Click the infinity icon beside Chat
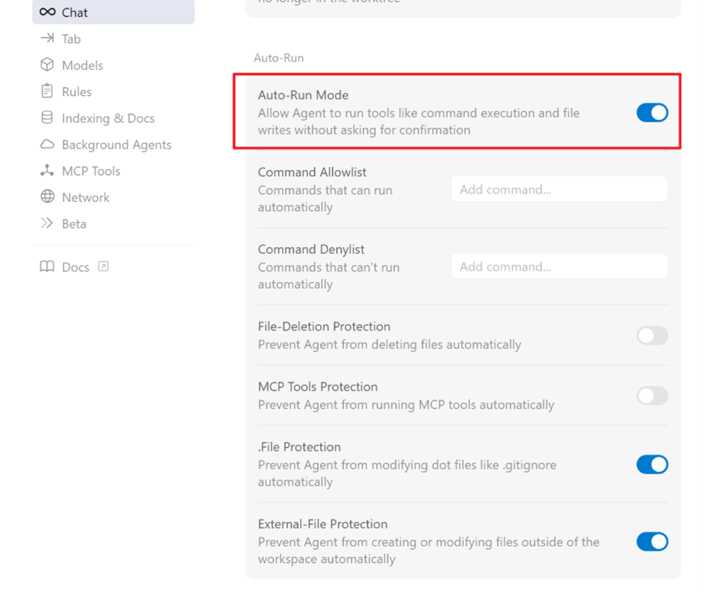This screenshot has width=703, height=589. click(x=47, y=12)
